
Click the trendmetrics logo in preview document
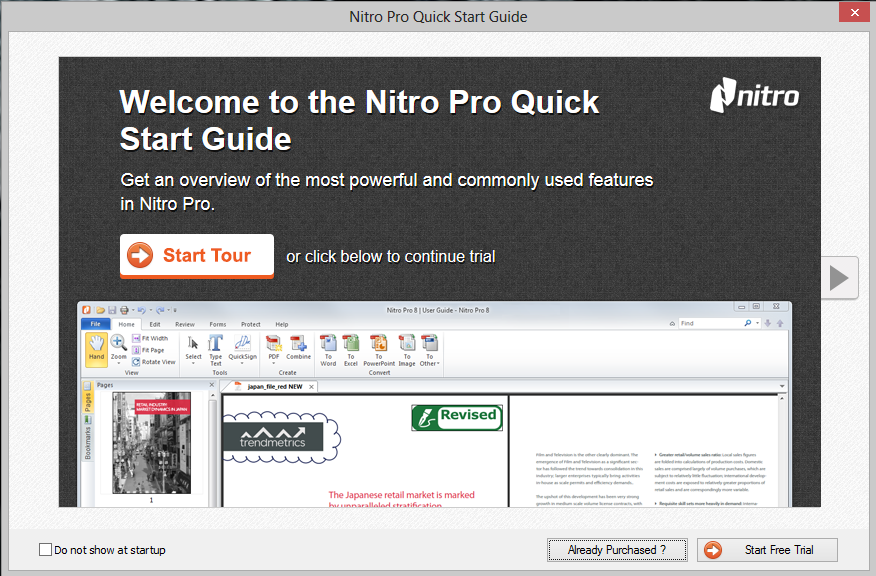coord(273,436)
